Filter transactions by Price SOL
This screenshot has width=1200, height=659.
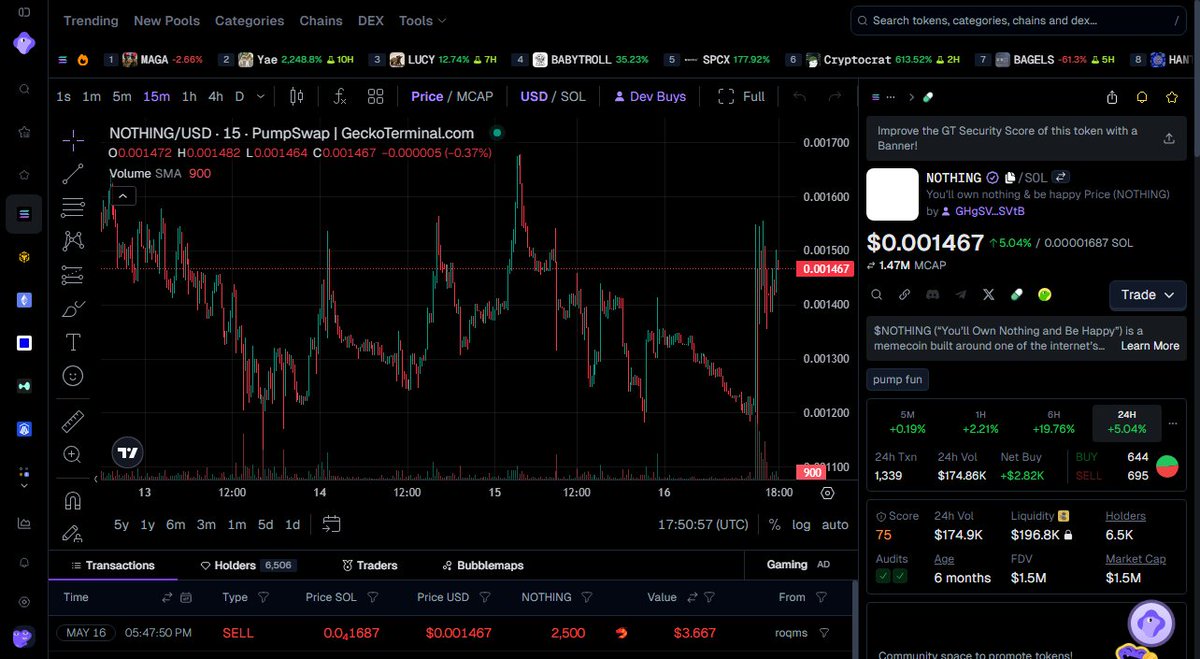click(x=373, y=597)
